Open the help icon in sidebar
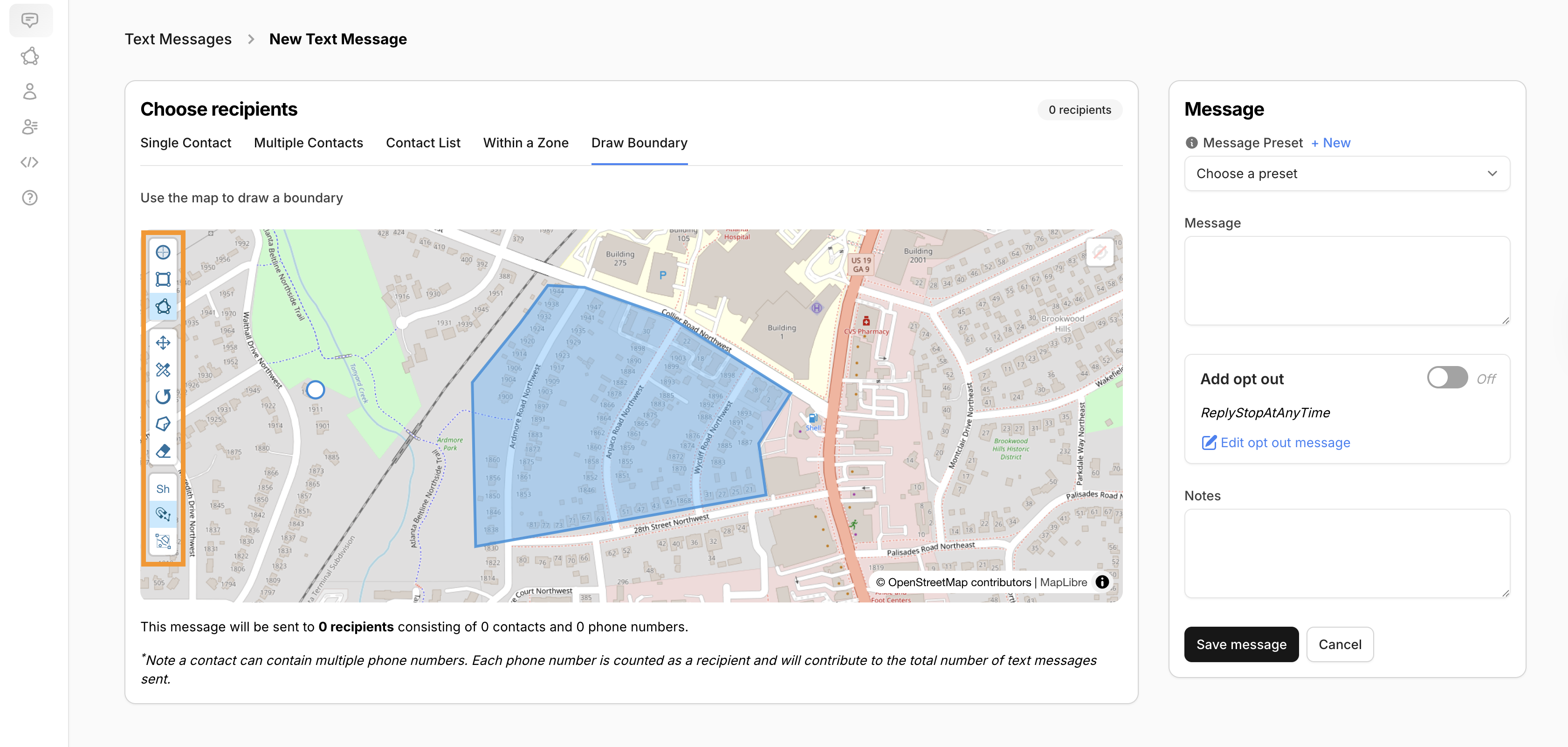This screenshot has height=747, width=1568. [x=29, y=198]
